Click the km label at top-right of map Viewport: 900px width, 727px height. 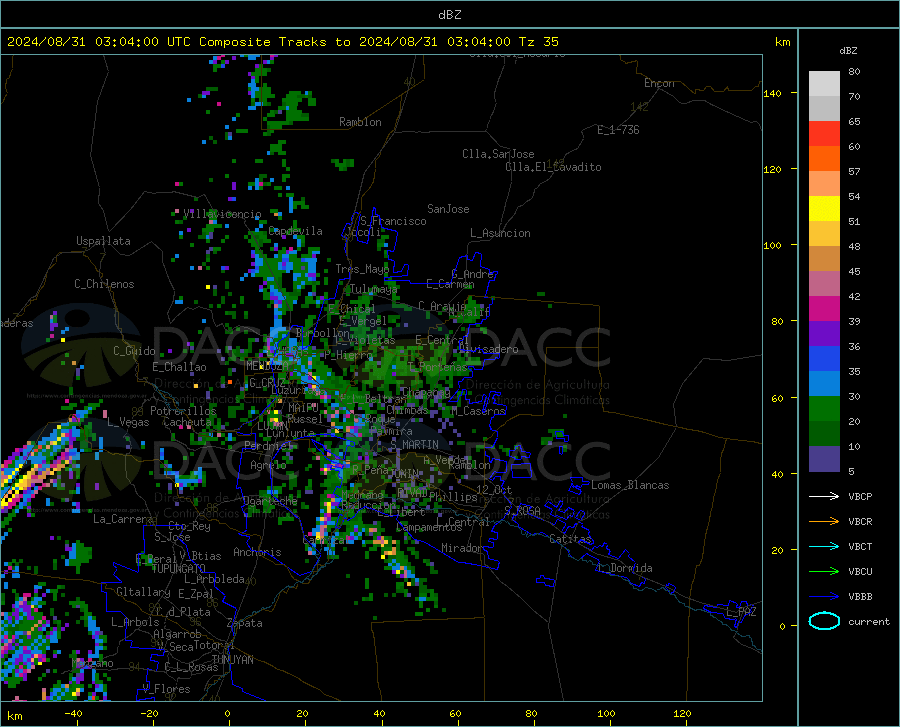pyautogui.click(x=782, y=42)
